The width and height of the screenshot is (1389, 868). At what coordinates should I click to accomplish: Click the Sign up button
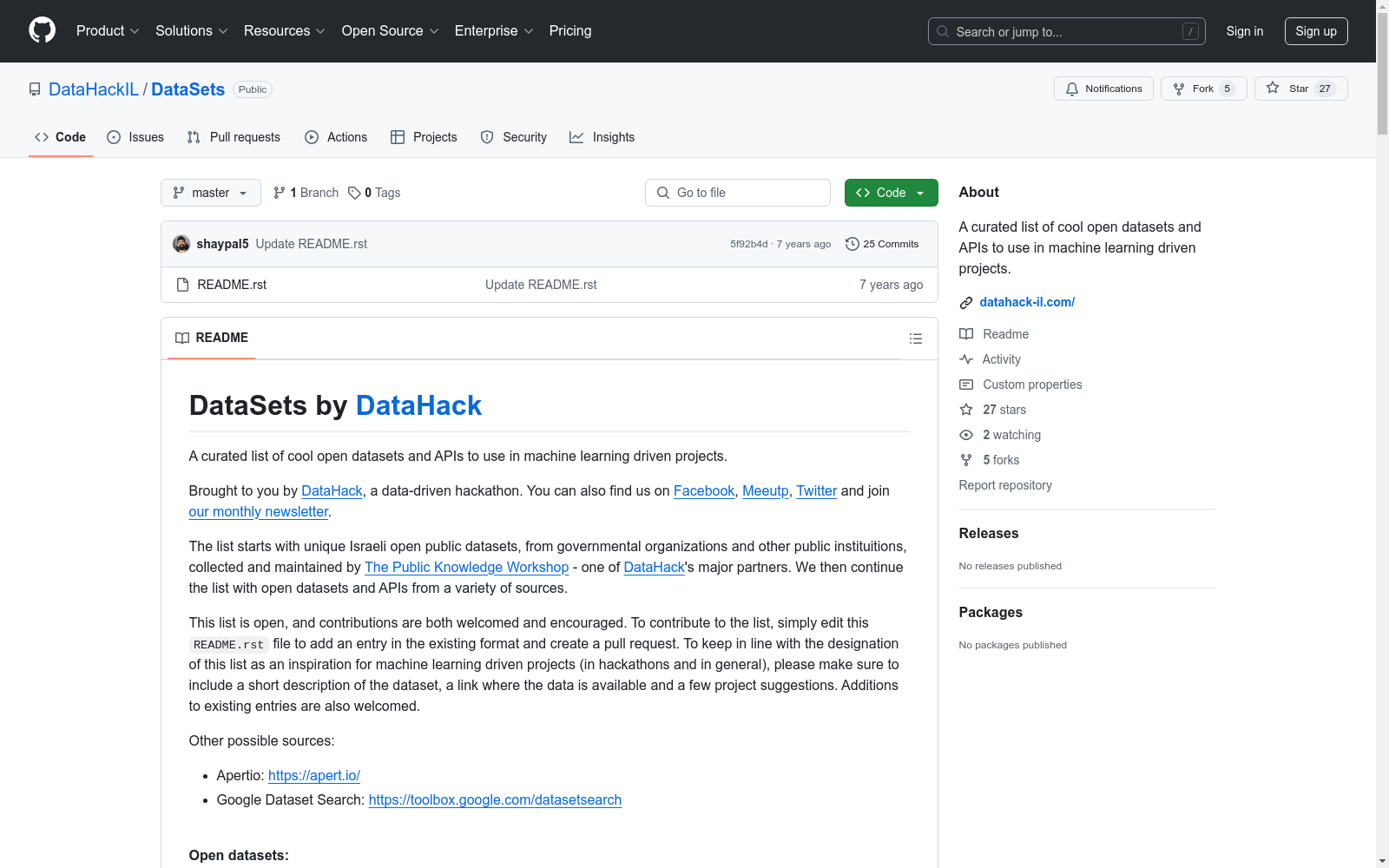coord(1316,31)
